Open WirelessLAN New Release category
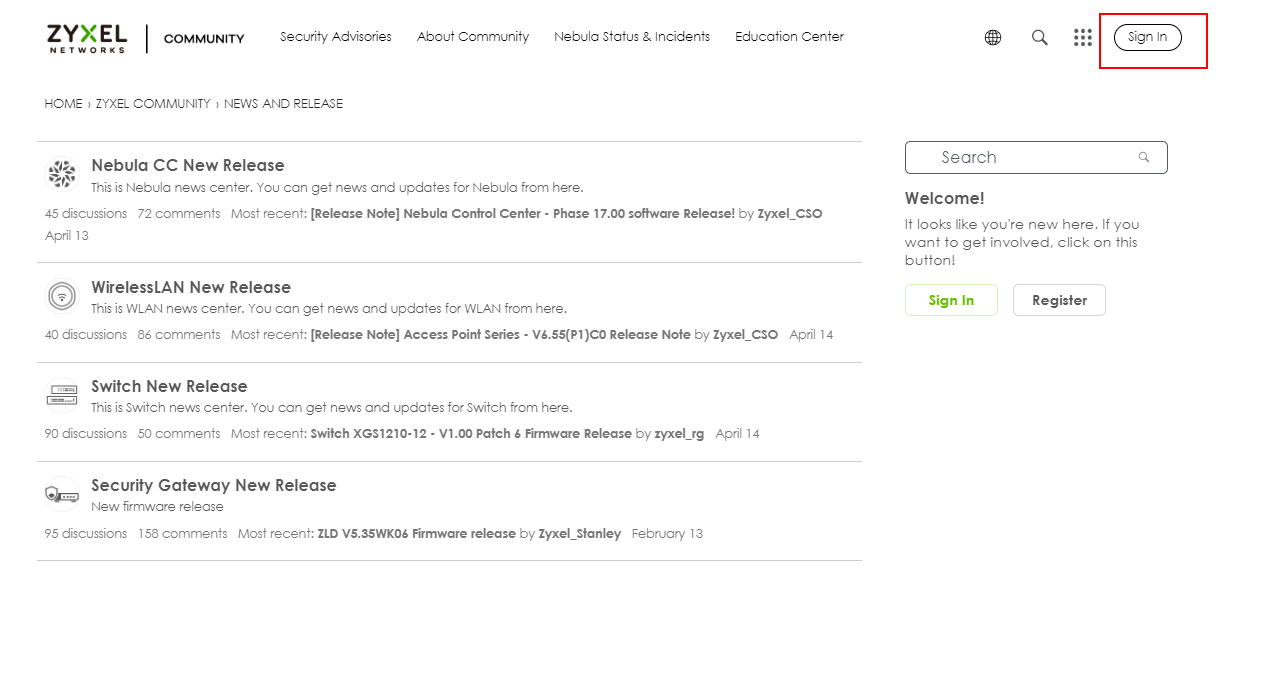Viewport: 1274px width, 674px height. [191, 288]
